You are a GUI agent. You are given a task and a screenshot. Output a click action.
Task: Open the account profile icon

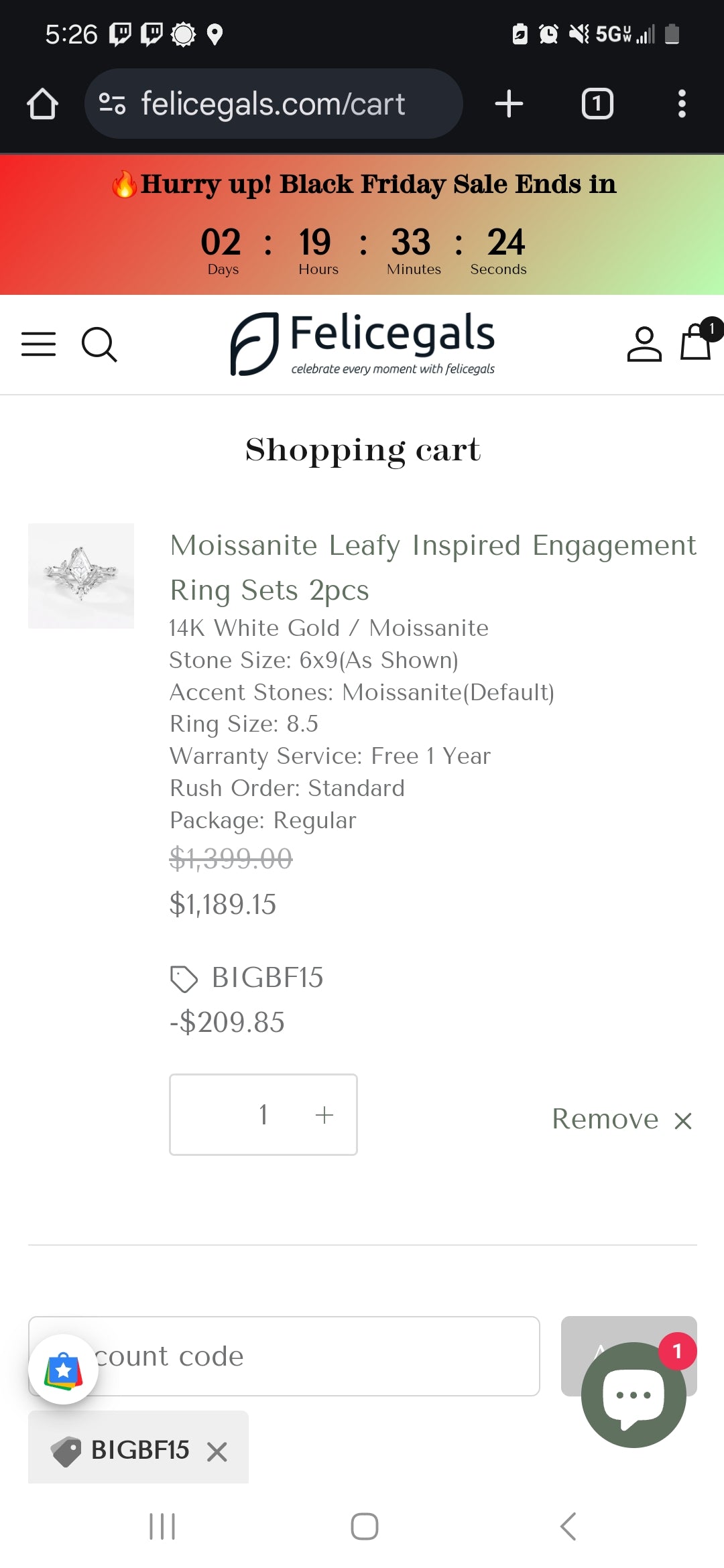pyautogui.click(x=644, y=344)
